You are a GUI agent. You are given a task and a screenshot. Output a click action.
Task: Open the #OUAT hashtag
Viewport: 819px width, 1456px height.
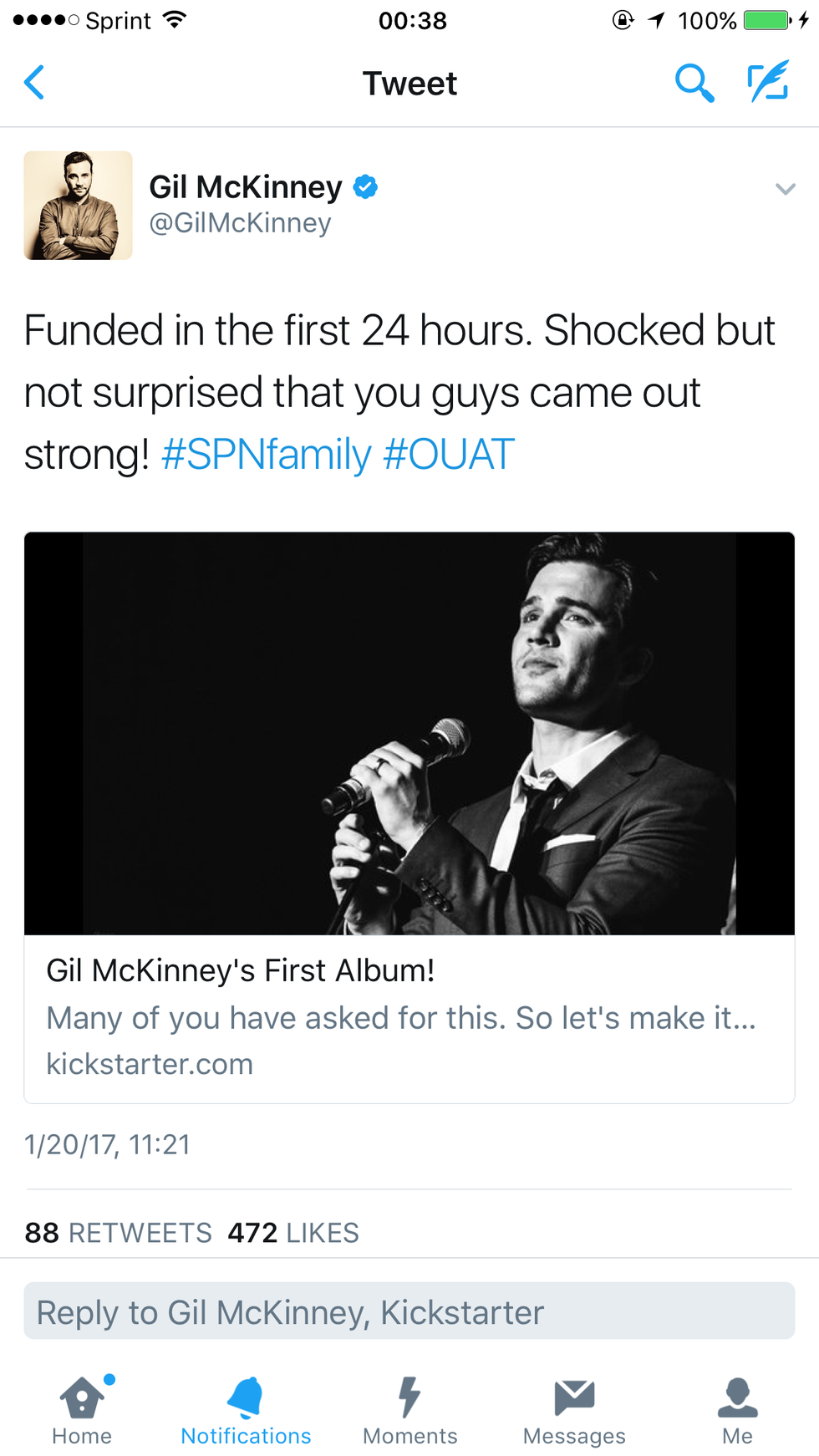449,455
